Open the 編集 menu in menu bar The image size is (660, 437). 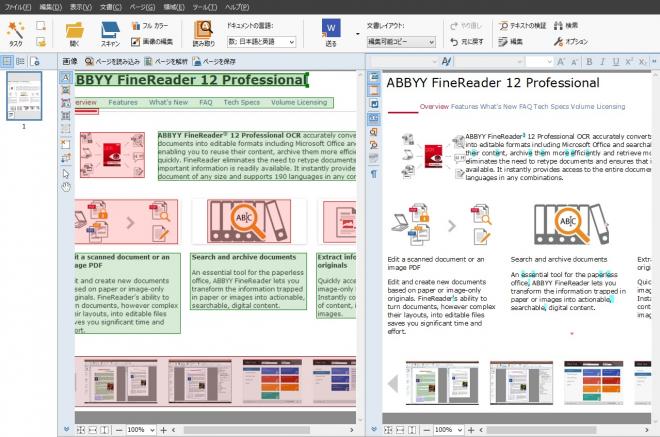(51, 7)
